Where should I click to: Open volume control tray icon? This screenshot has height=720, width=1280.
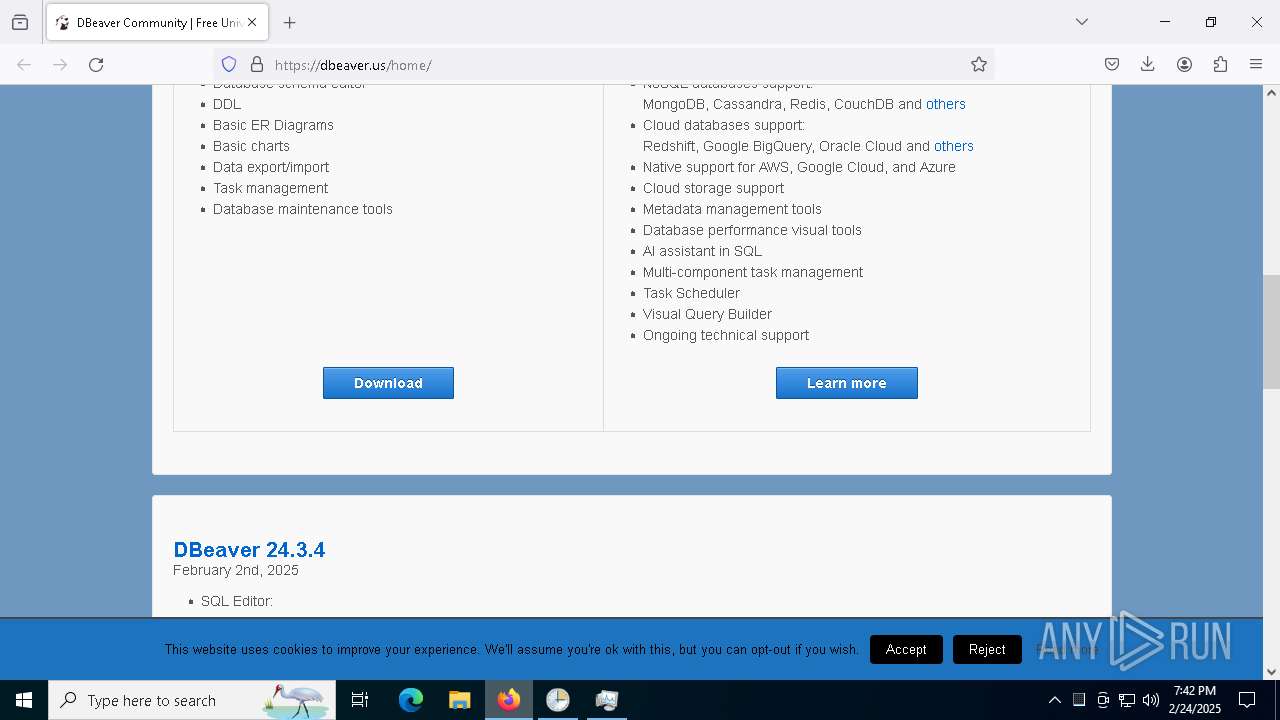[x=1151, y=700]
